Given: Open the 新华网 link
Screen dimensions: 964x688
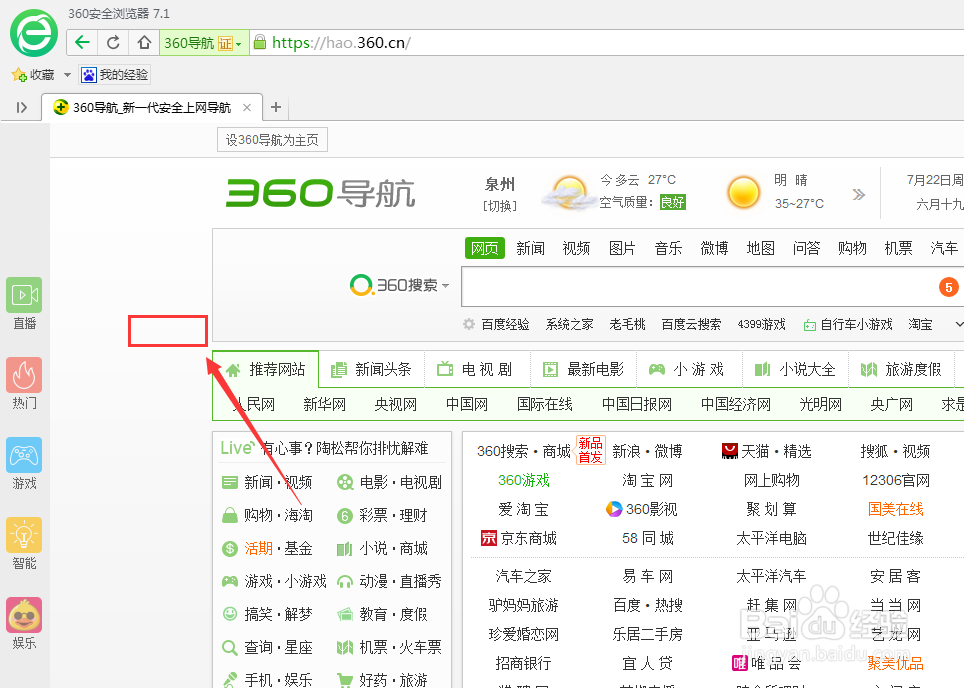Looking at the screenshot, I should coord(325,404).
